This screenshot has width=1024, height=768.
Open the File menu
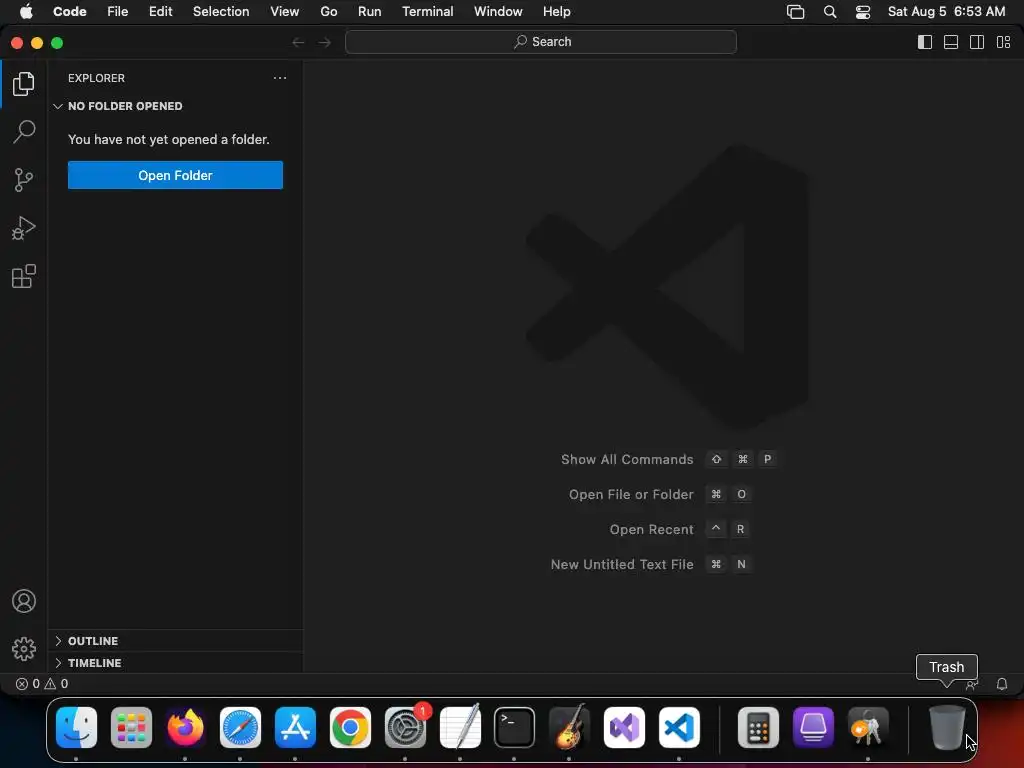click(118, 12)
